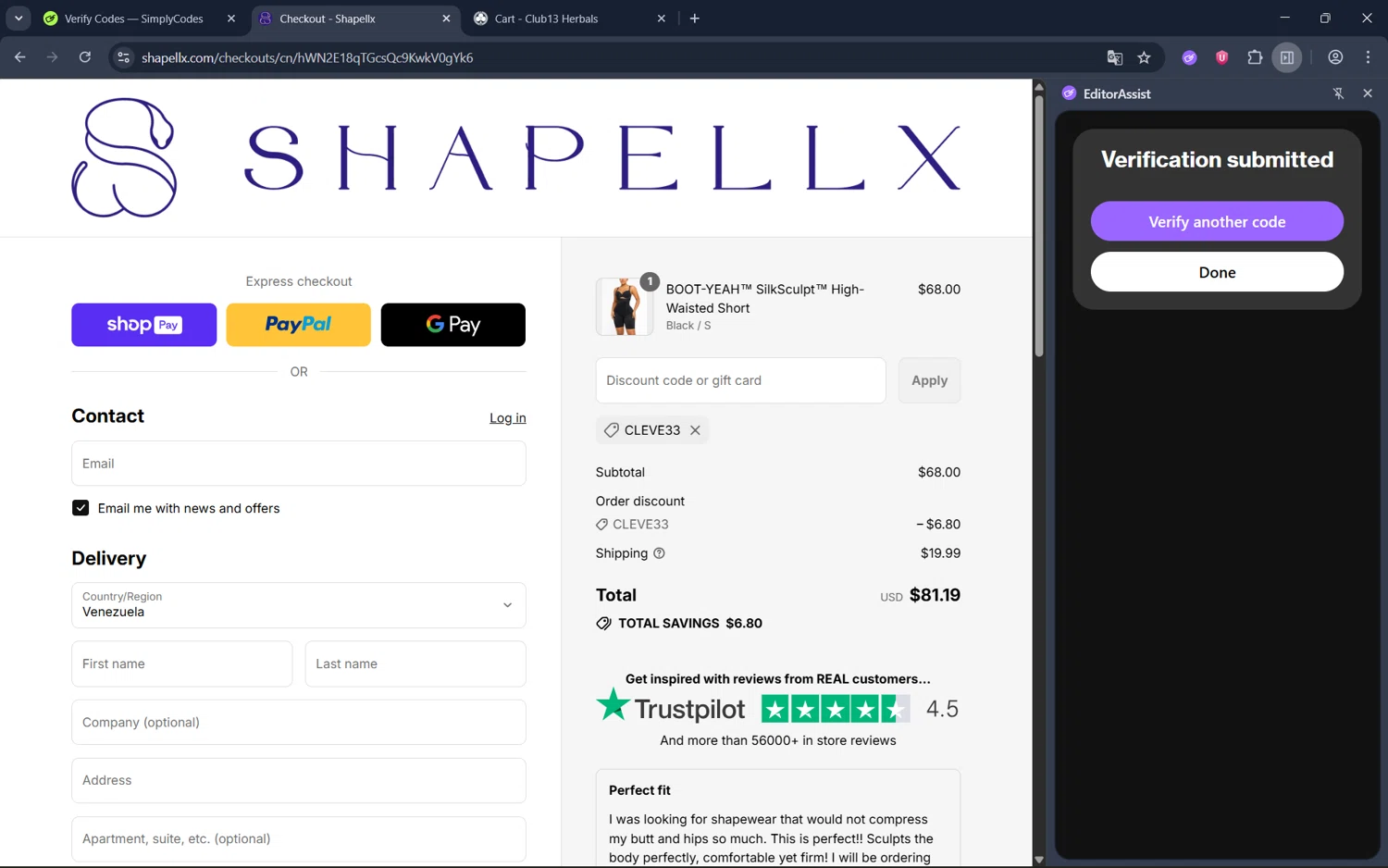
Task: Go back to previous page
Action: point(20,57)
